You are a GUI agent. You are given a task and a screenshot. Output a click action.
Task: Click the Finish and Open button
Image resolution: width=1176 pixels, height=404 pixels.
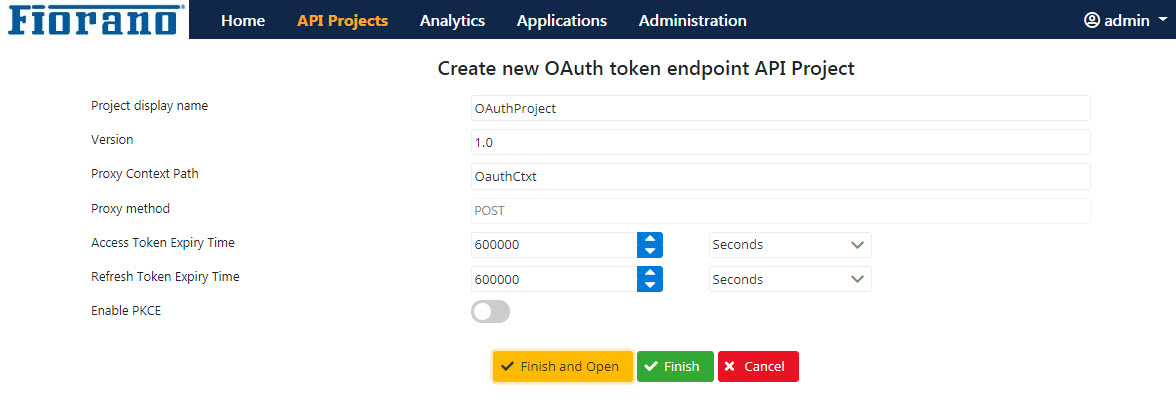point(562,367)
